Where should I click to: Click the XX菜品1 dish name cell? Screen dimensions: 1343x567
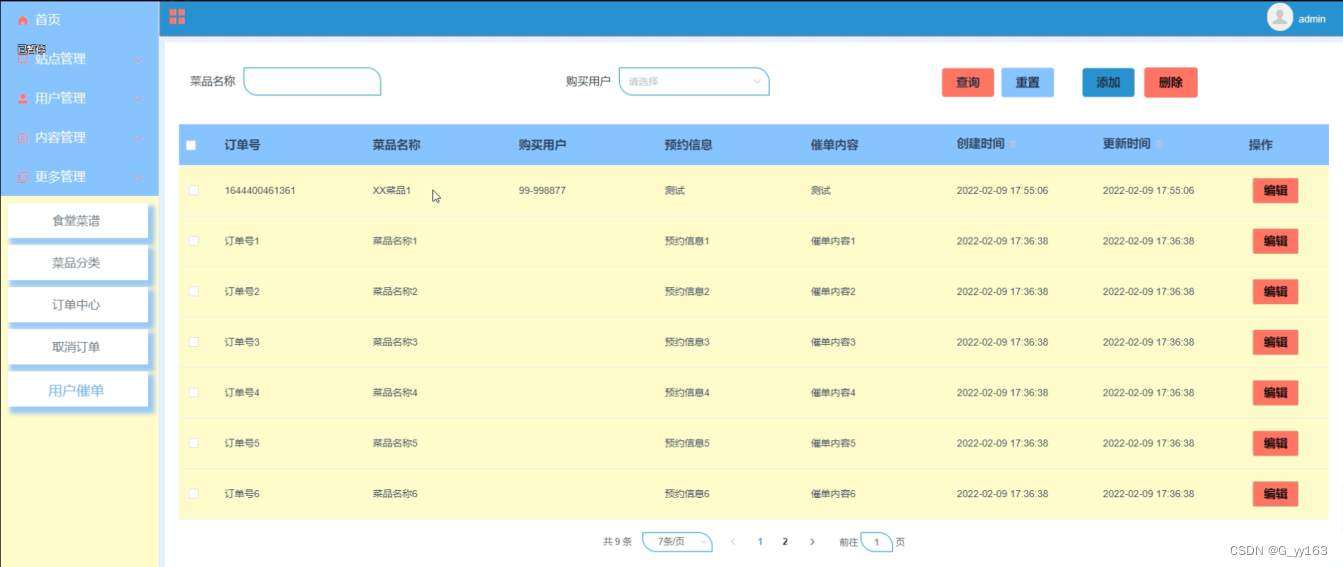pos(392,190)
